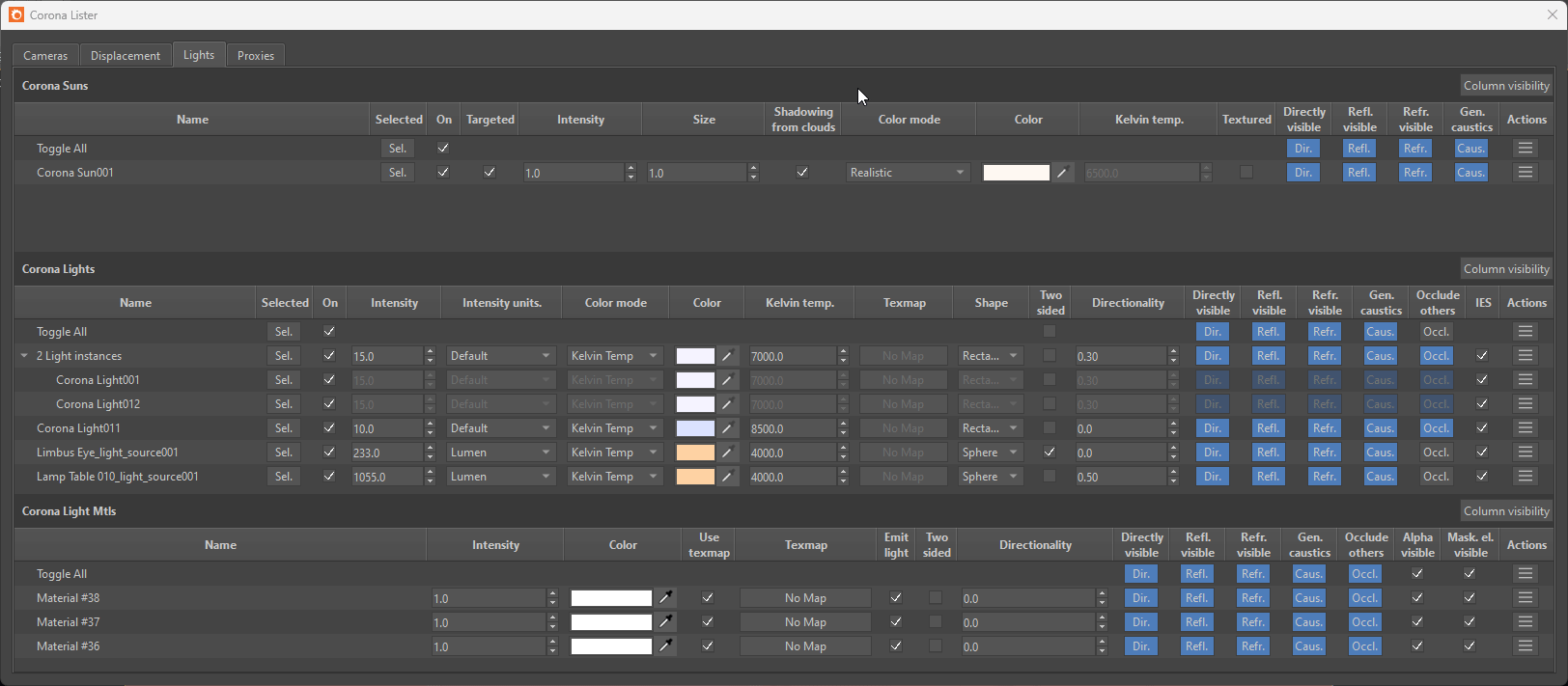Toggle Occl. button for Material #36
1568x686 pixels.
pos(1365,646)
